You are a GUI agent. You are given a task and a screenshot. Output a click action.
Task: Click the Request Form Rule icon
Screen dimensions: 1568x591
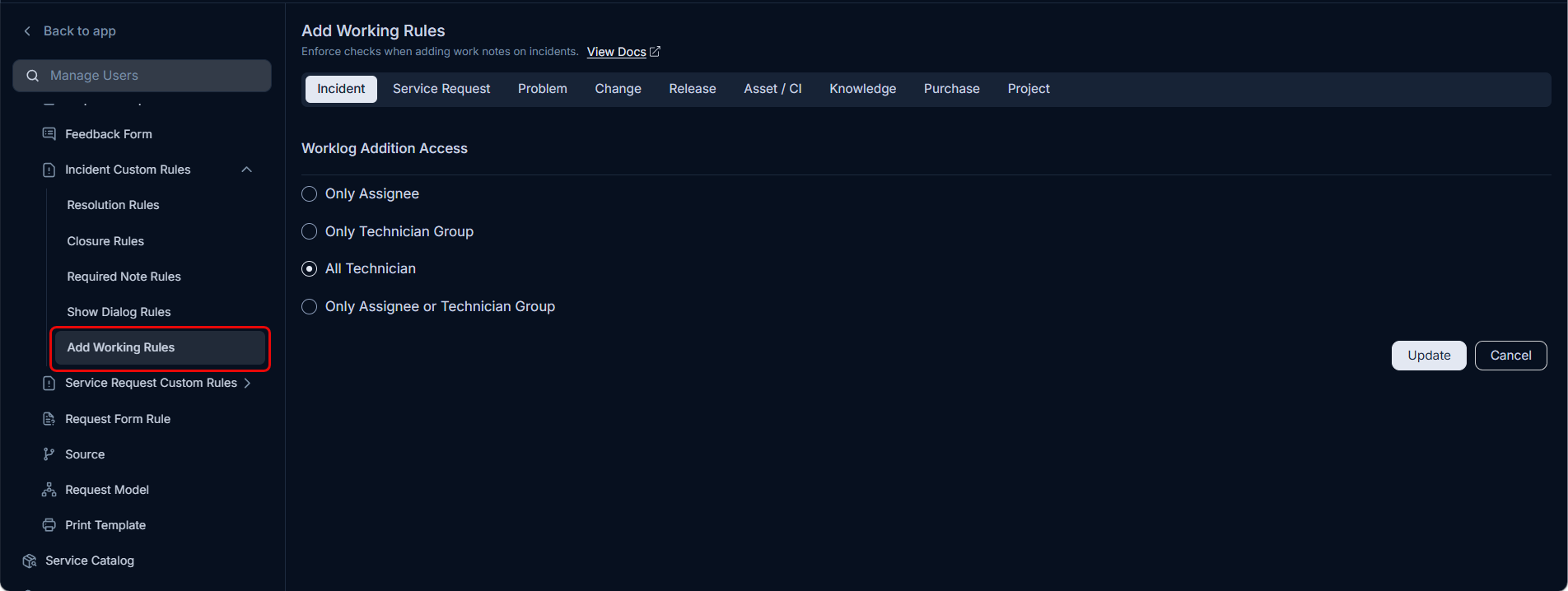point(49,419)
